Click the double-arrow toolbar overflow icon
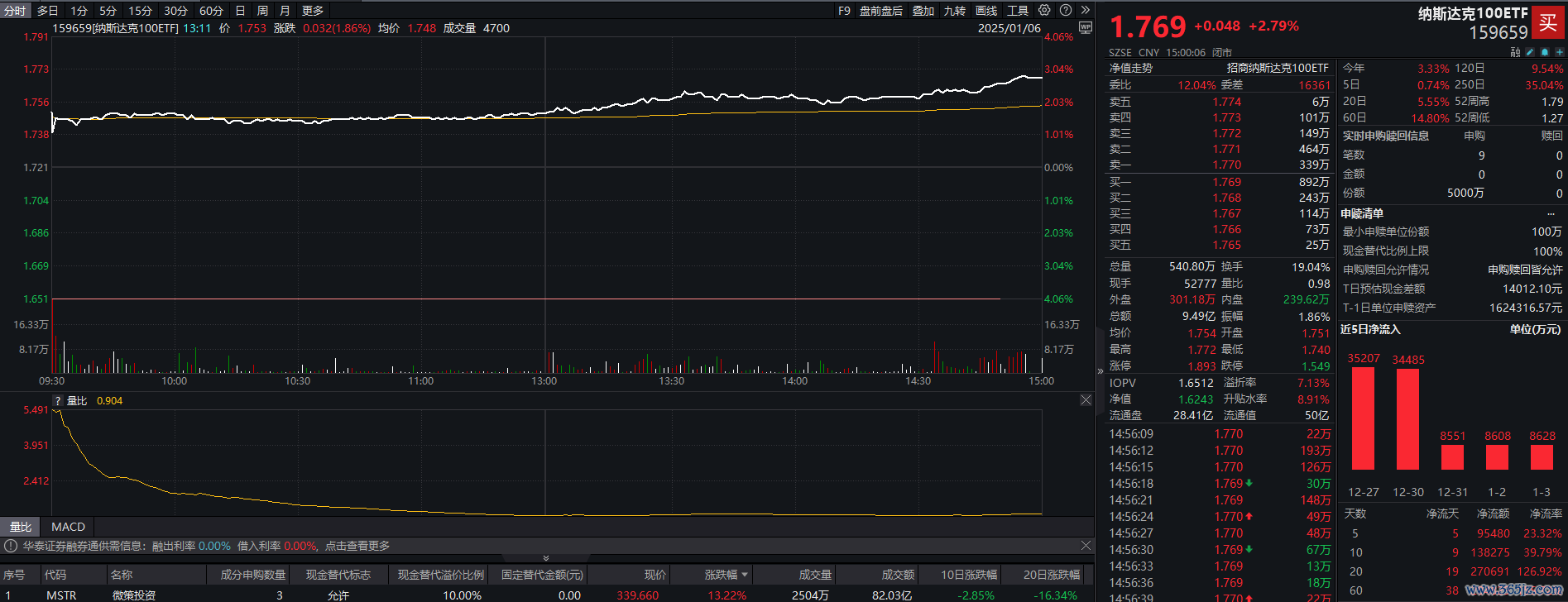Screen dimensions: 1568x602 point(1086,11)
